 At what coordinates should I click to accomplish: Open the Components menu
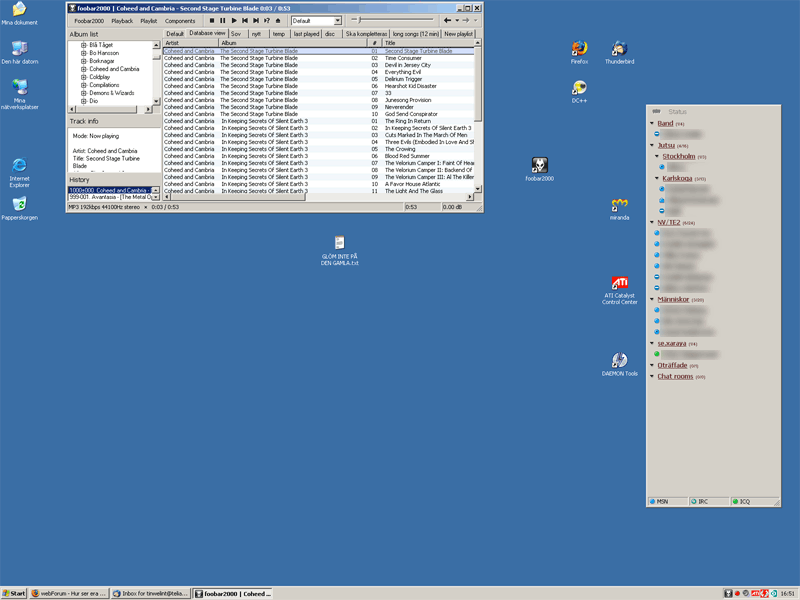click(180, 21)
